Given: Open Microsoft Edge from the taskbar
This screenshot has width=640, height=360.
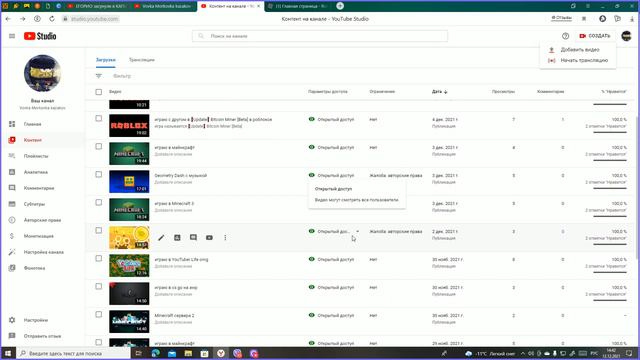Looking at the screenshot, I should click(156, 353).
